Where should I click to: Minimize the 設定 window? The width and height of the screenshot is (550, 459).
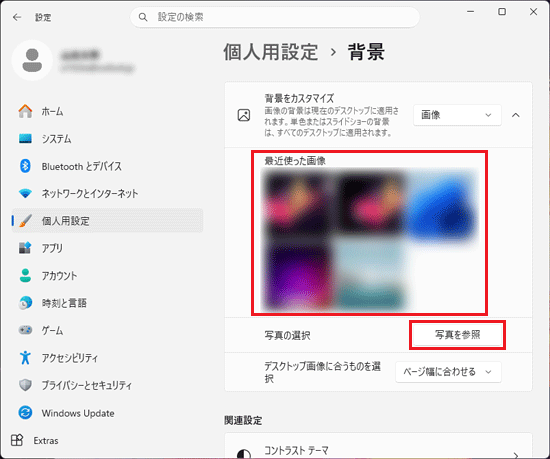click(x=471, y=12)
